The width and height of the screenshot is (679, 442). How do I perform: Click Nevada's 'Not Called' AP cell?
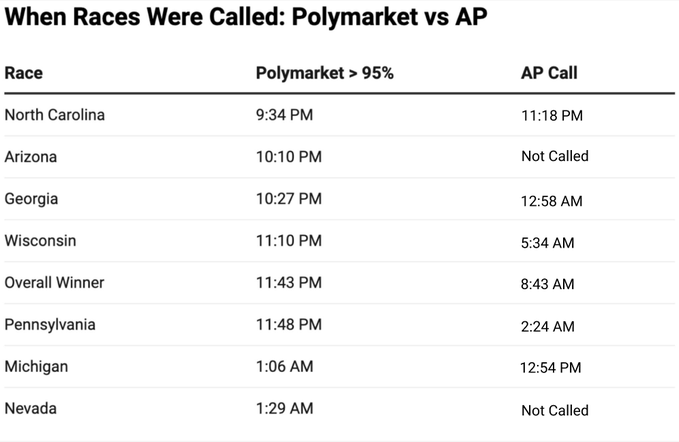point(555,410)
